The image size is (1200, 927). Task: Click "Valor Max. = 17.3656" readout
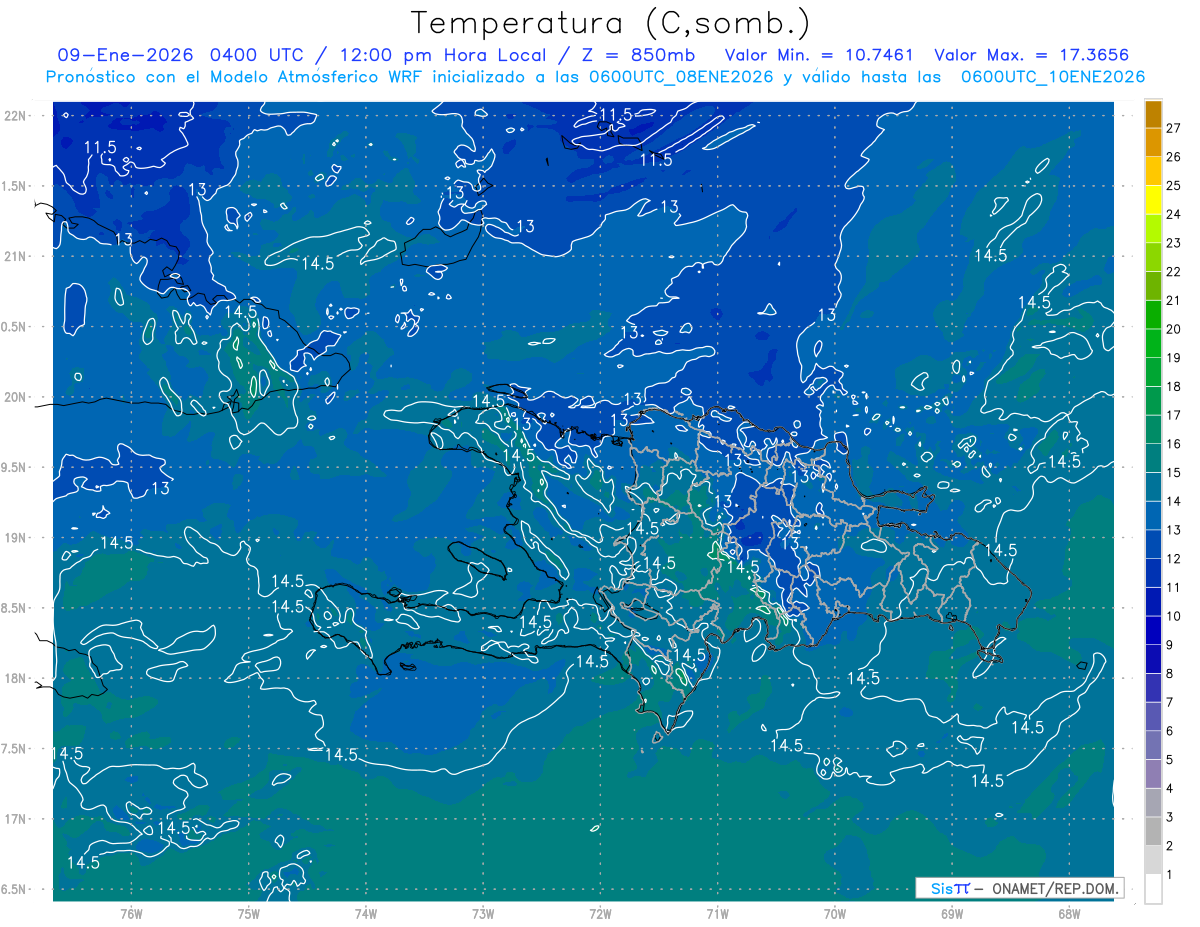[x=1031, y=55]
